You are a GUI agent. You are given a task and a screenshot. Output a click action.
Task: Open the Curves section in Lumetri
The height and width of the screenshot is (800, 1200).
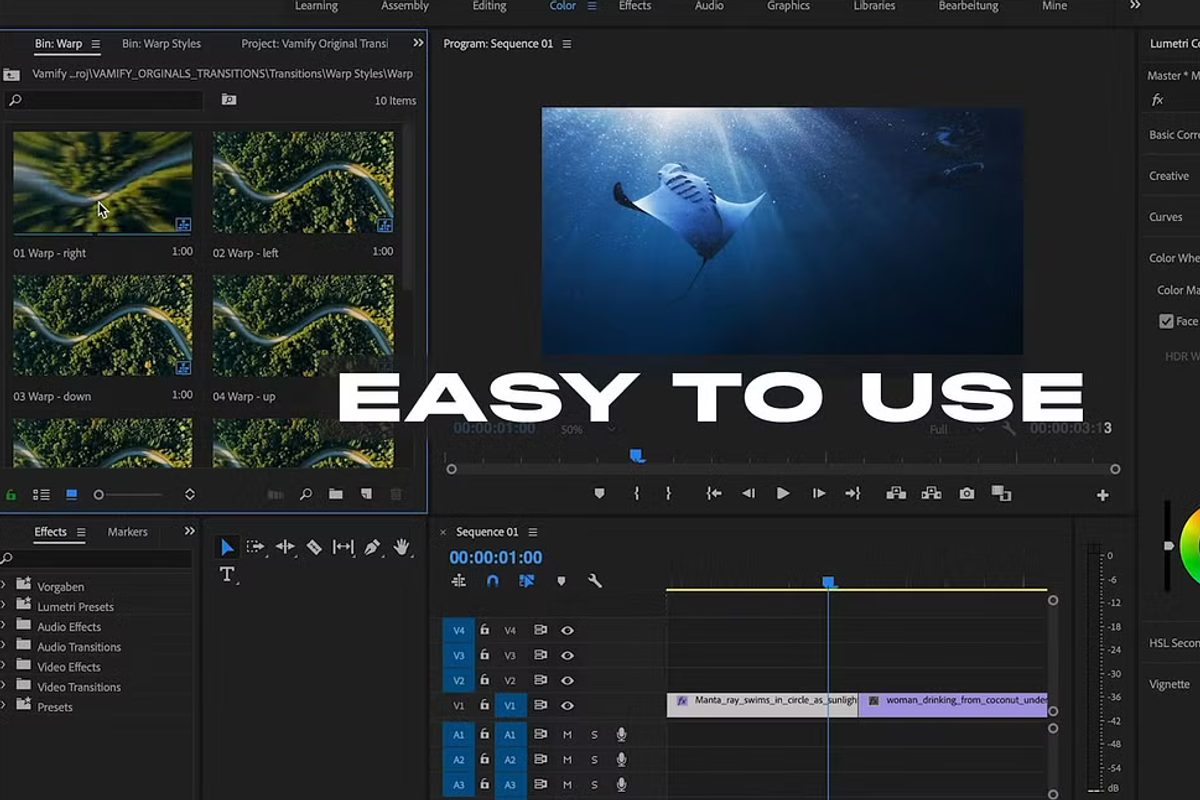point(1166,217)
